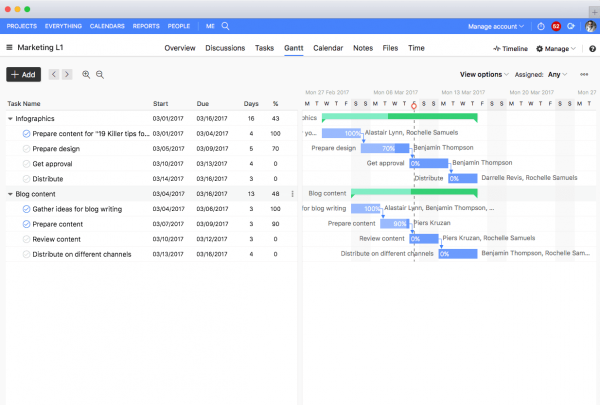
Task: Zoom in the Gantt chart
Action: coord(87,75)
